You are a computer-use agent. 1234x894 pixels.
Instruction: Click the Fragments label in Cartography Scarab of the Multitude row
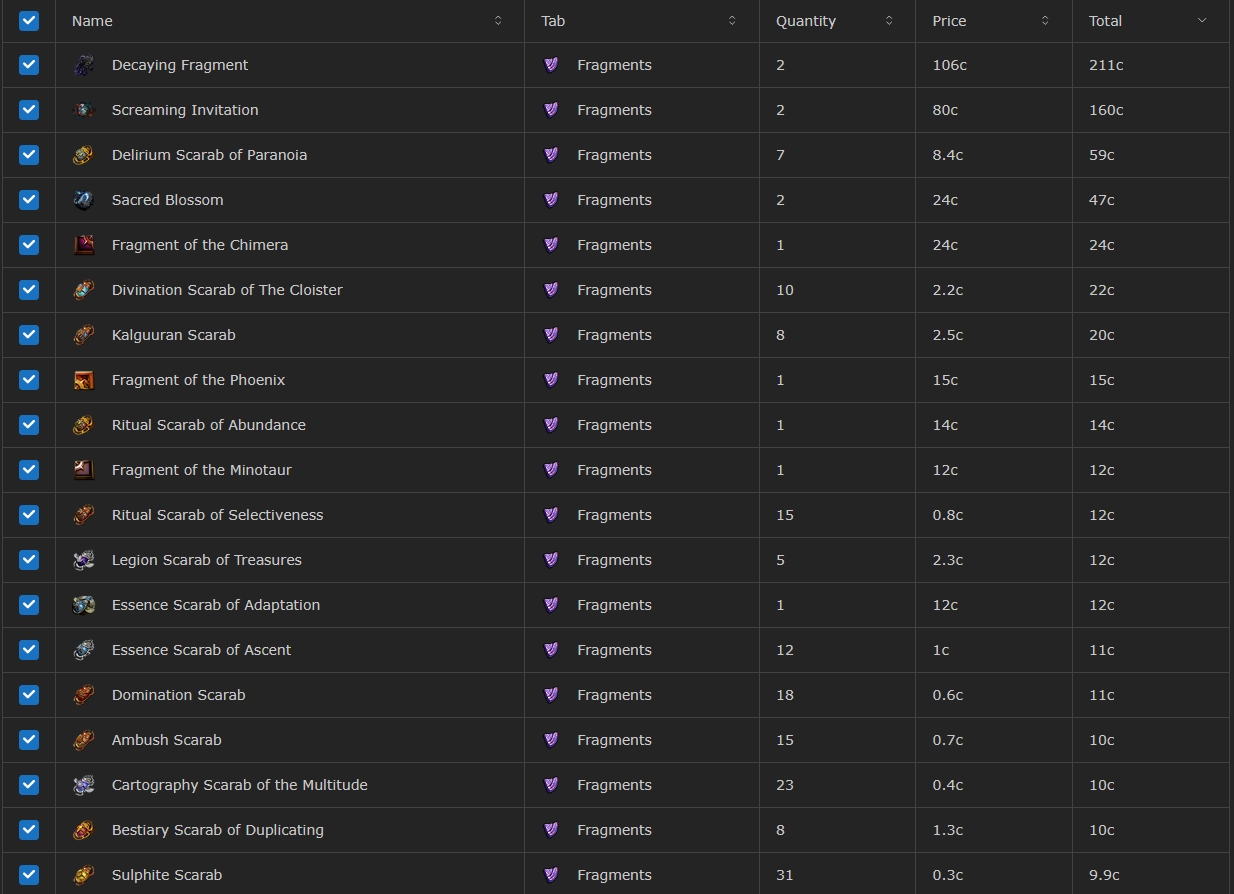coord(614,785)
